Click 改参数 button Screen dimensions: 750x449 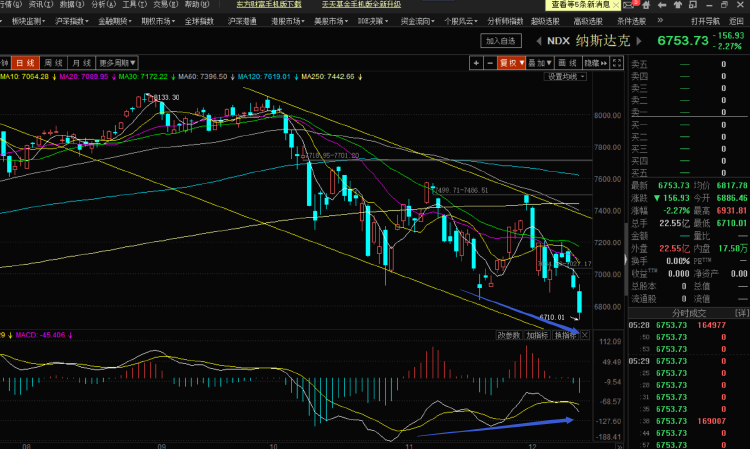(509, 335)
